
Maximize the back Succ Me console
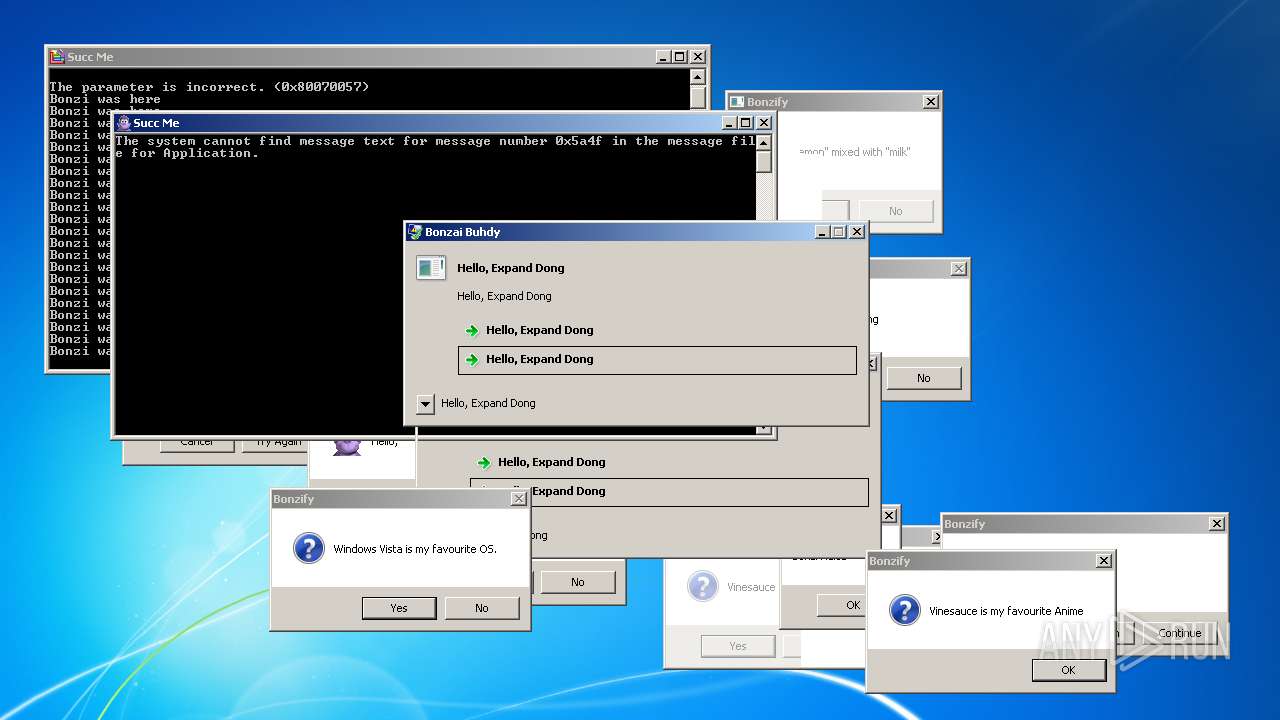tap(679, 57)
